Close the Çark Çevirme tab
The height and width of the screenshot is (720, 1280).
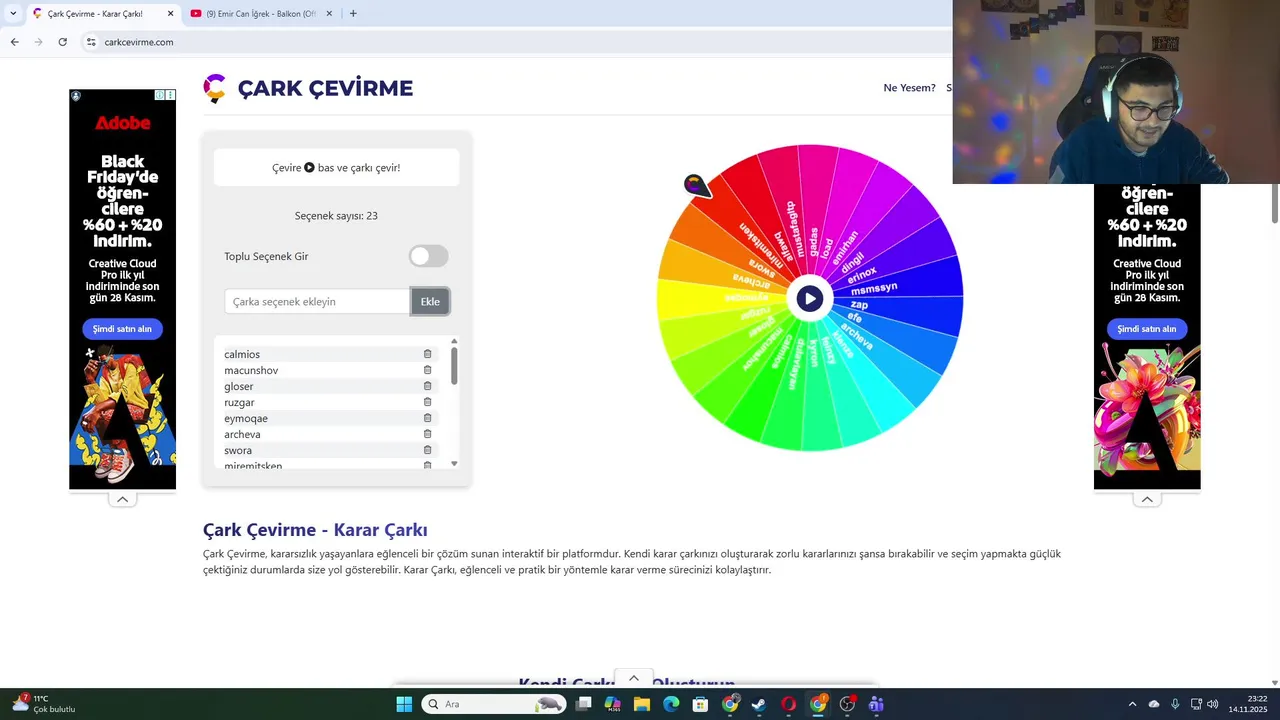coord(170,14)
